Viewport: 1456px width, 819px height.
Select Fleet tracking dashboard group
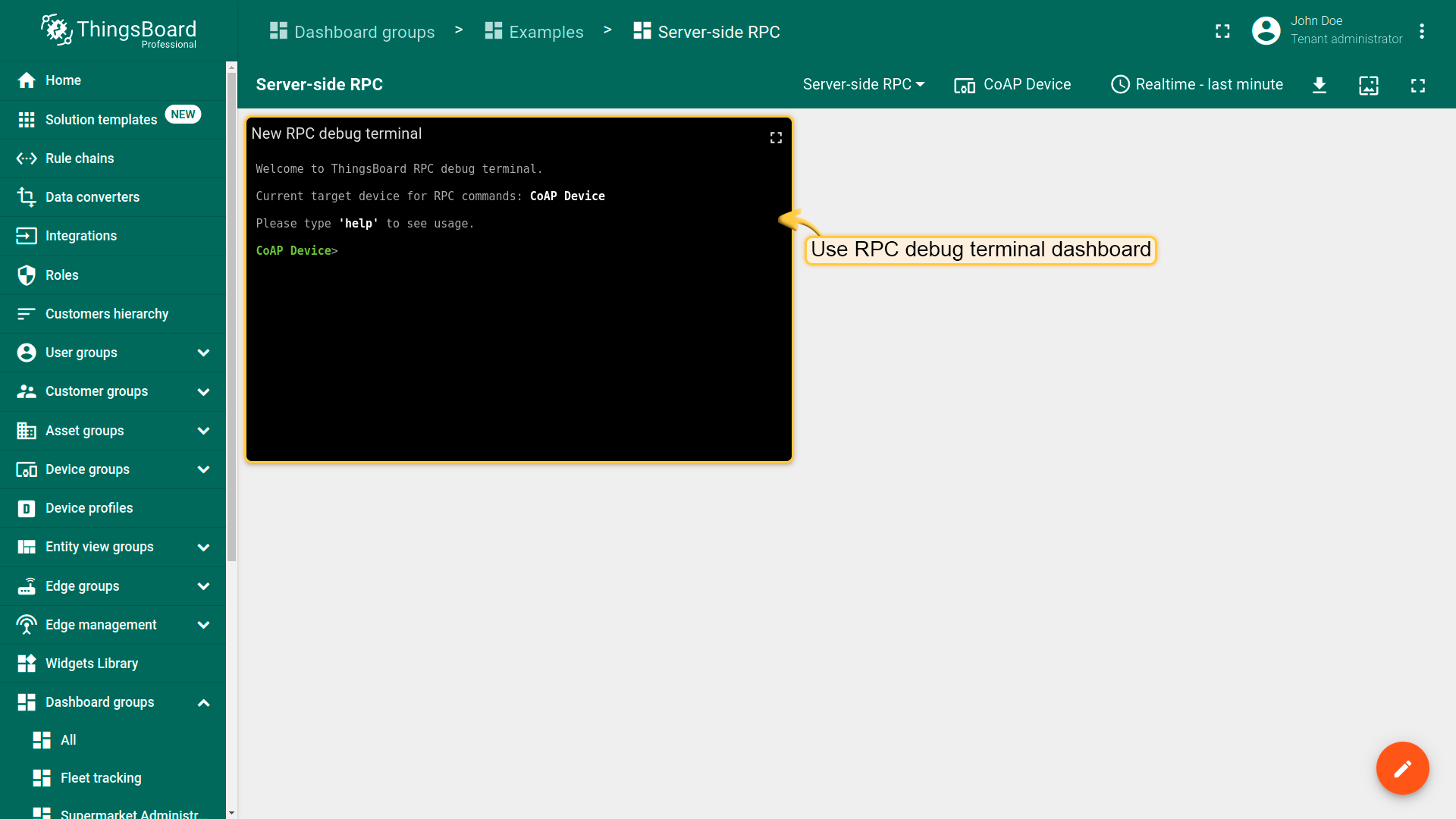101,778
